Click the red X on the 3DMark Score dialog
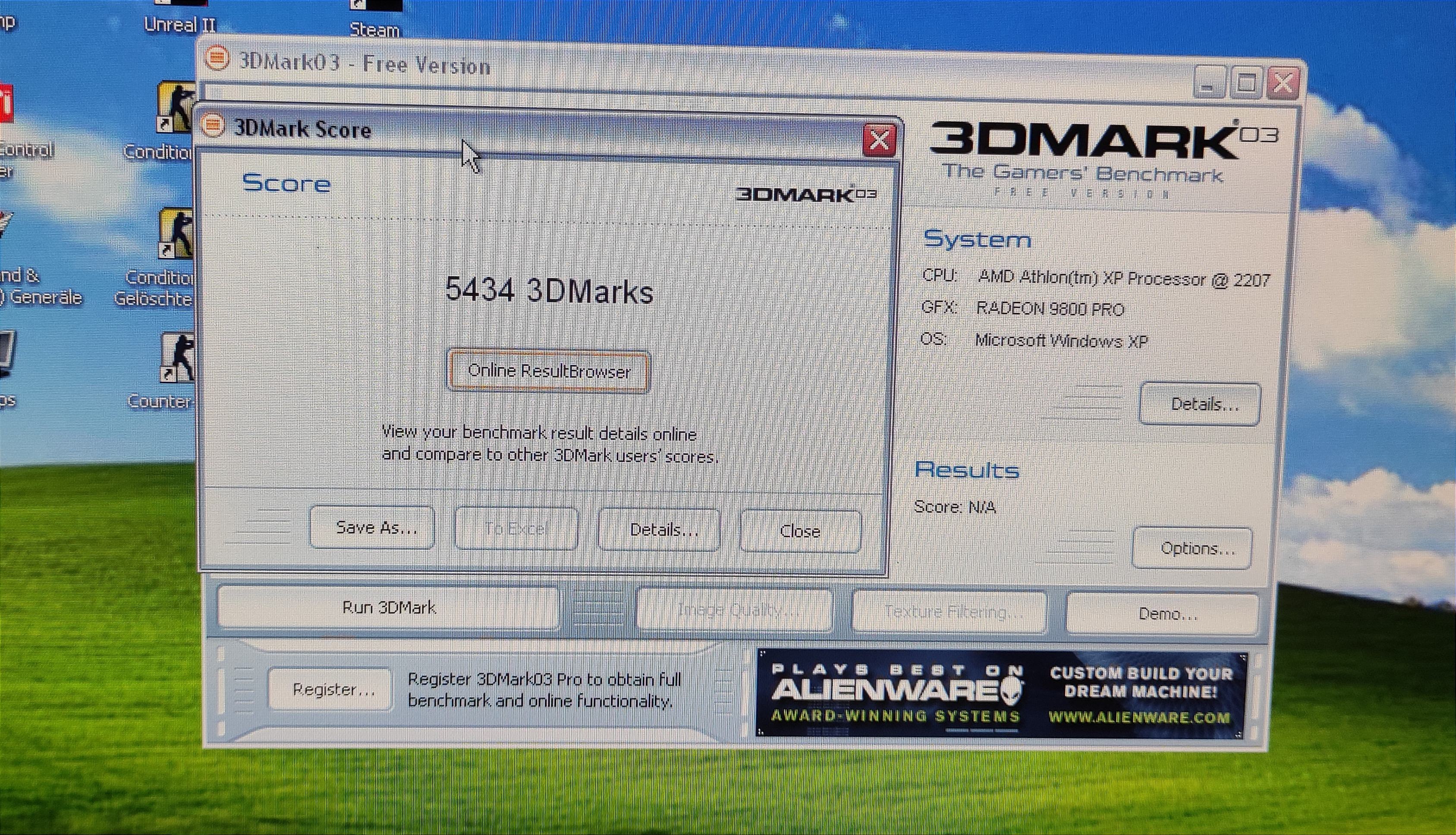Viewport: 1456px width, 835px height. click(x=879, y=140)
